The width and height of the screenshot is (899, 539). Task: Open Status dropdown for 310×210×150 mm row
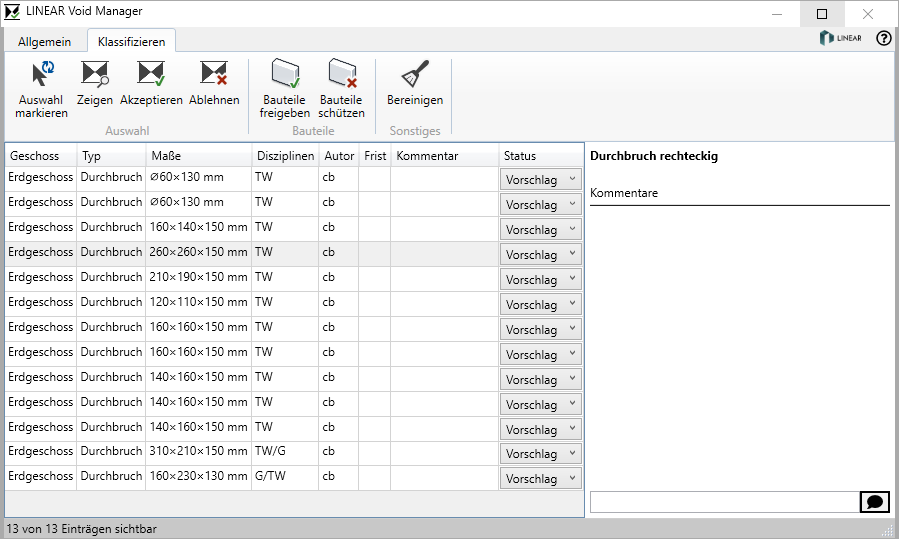click(541, 454)
